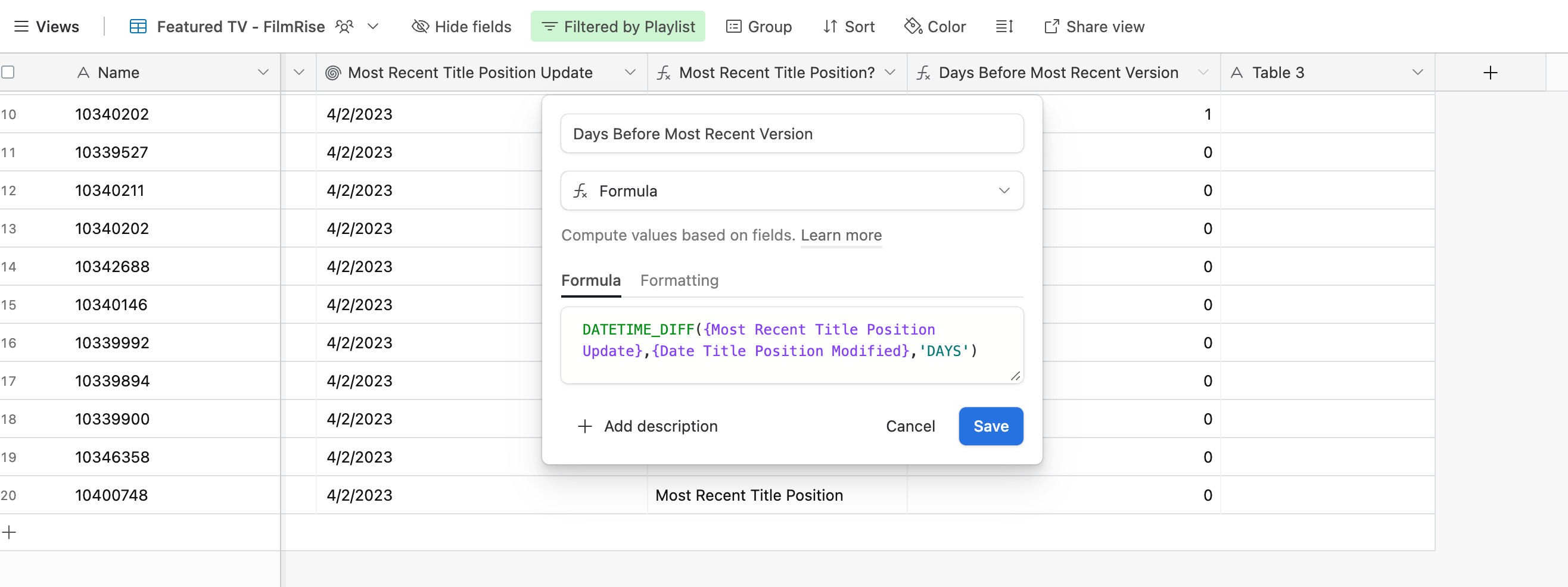Click formula icon of Most Recent Title Position? column
The height and width of the screenshot is (587, 1568).
664,73
